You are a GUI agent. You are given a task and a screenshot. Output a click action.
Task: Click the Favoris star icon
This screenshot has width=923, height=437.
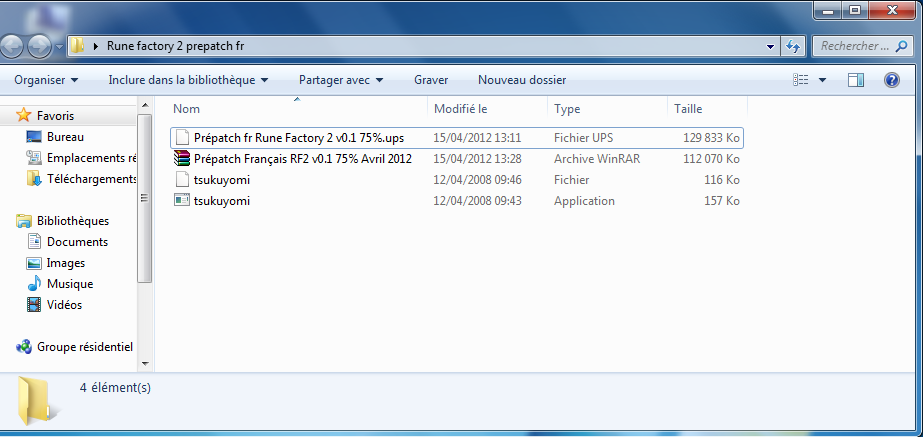[24, 115]
